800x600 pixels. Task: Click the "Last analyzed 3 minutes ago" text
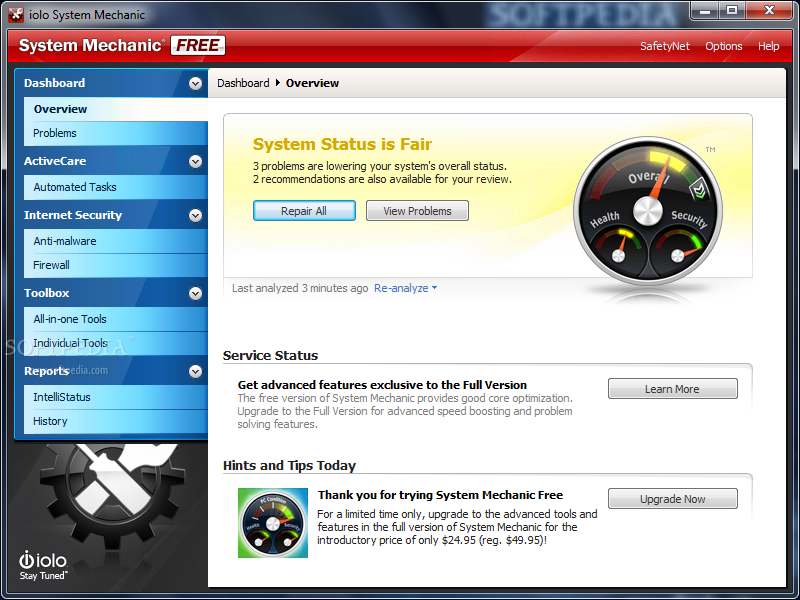coord(300,288)
